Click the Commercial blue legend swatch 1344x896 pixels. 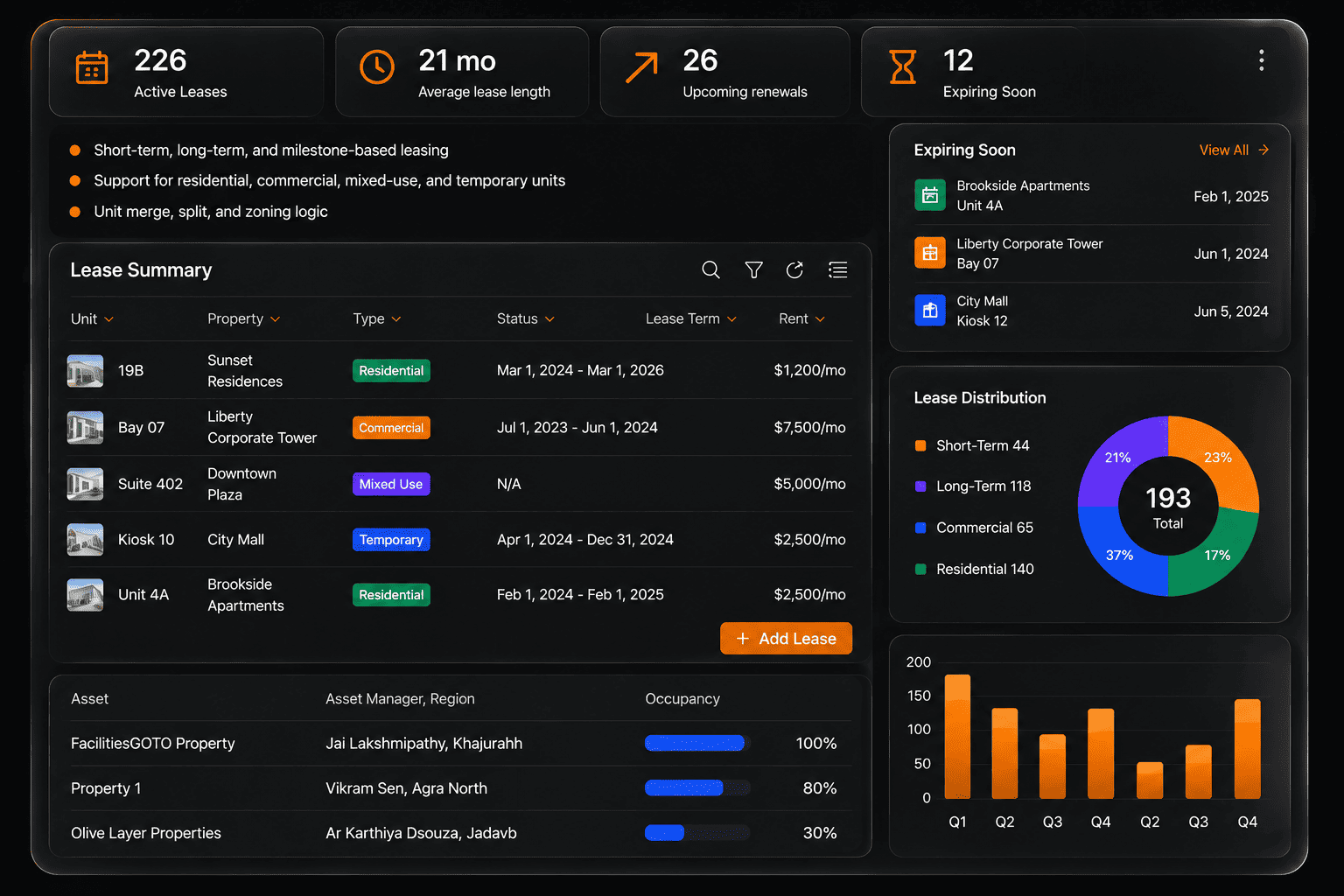click(920, 528)
